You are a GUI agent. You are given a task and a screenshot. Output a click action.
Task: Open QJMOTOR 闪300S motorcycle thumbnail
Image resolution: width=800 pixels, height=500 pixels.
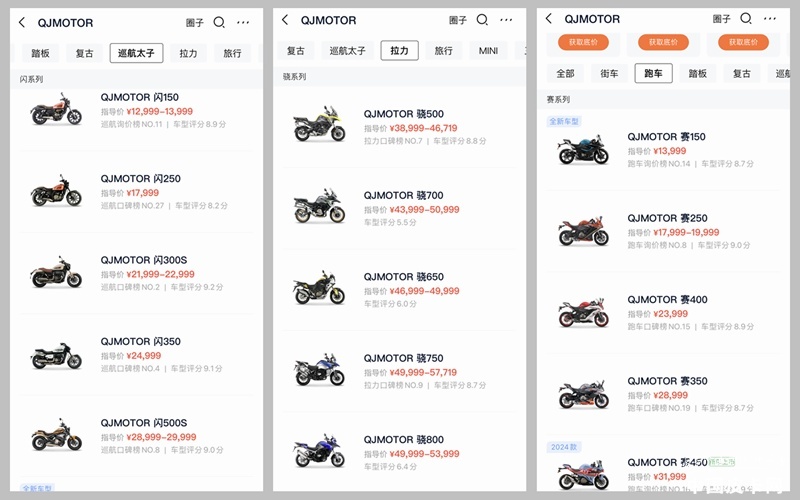(56, 272)
